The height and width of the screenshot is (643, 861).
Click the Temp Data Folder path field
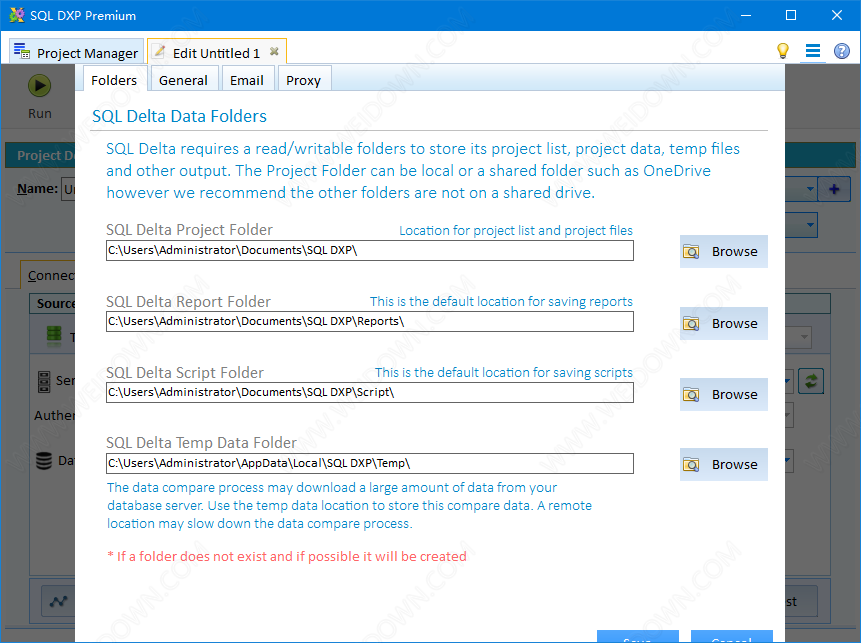(369, 464)
